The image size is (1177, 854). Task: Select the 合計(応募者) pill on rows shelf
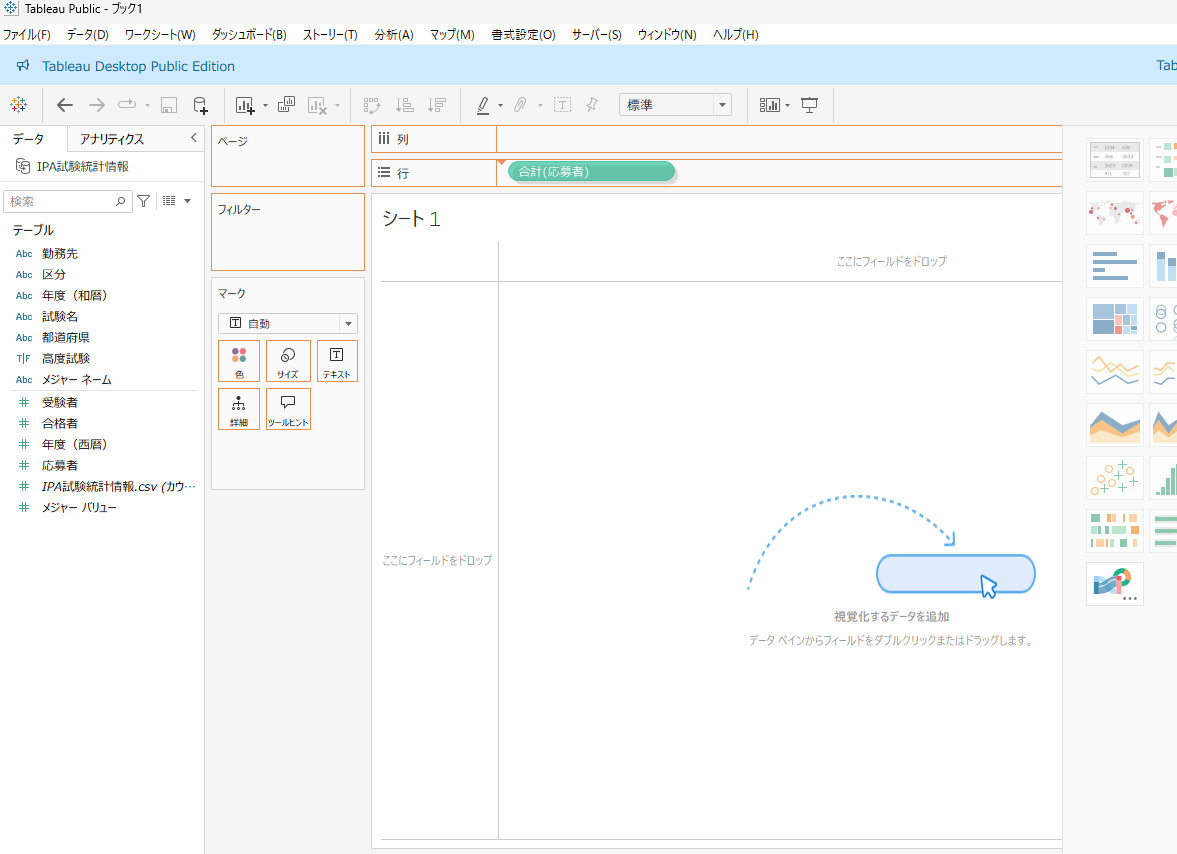coord(592,172)
